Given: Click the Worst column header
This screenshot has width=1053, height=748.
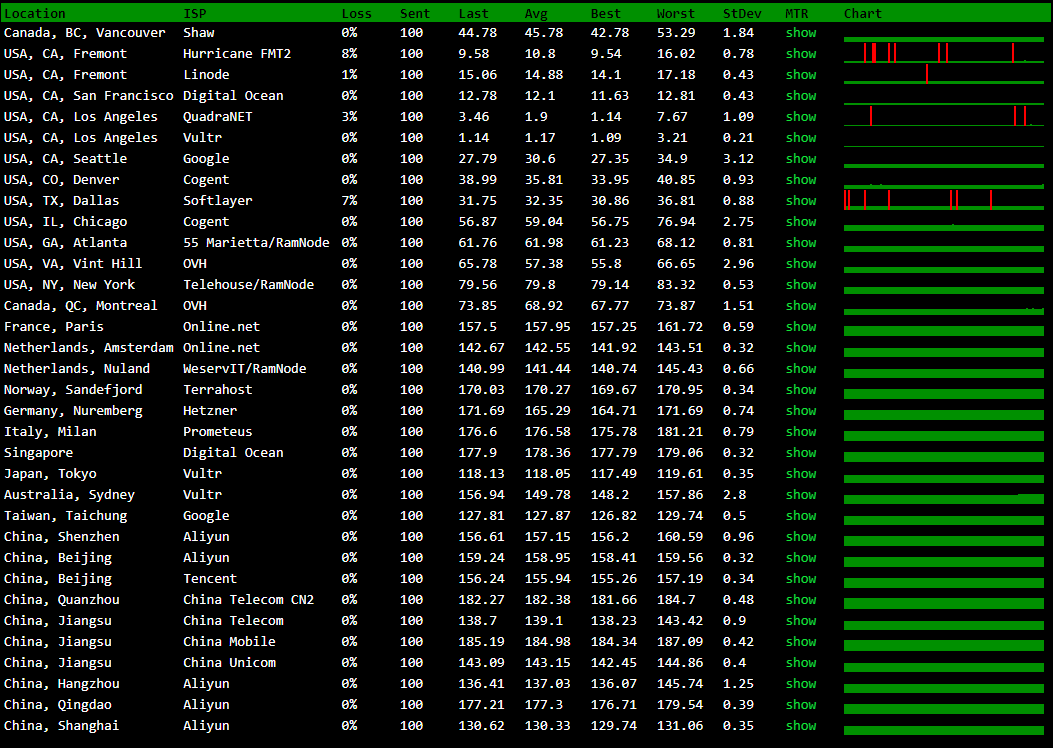Looking at the screenshot, I should (x=675, y=14).
